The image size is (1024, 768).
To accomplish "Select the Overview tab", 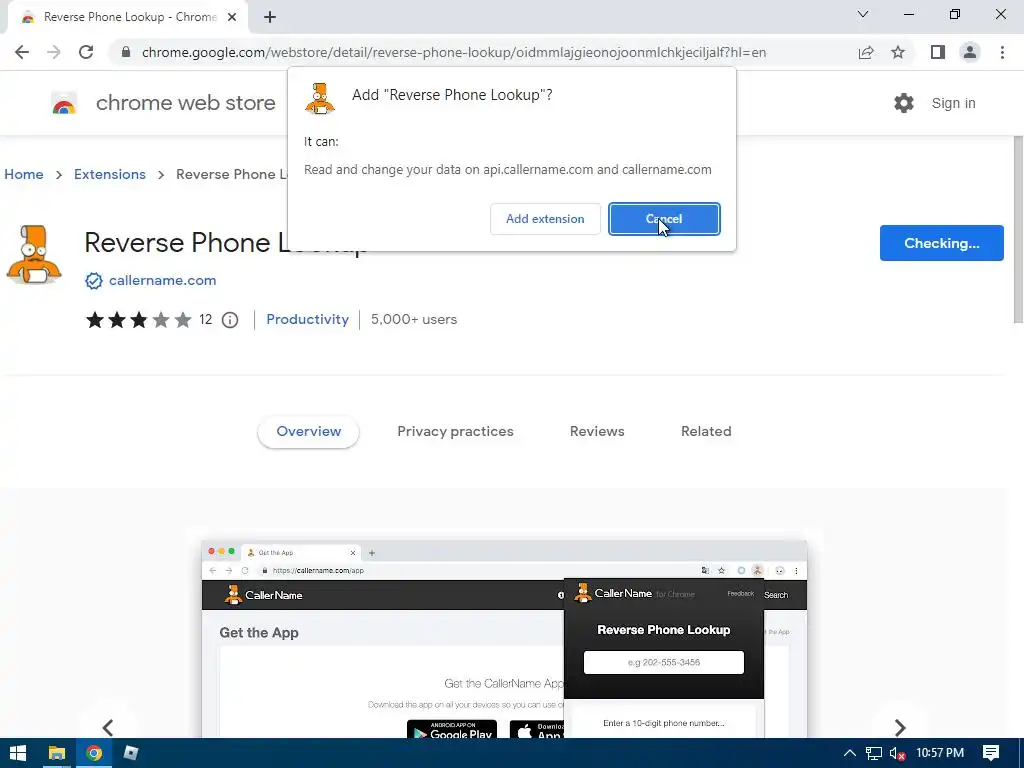I will tap(308, 432).
